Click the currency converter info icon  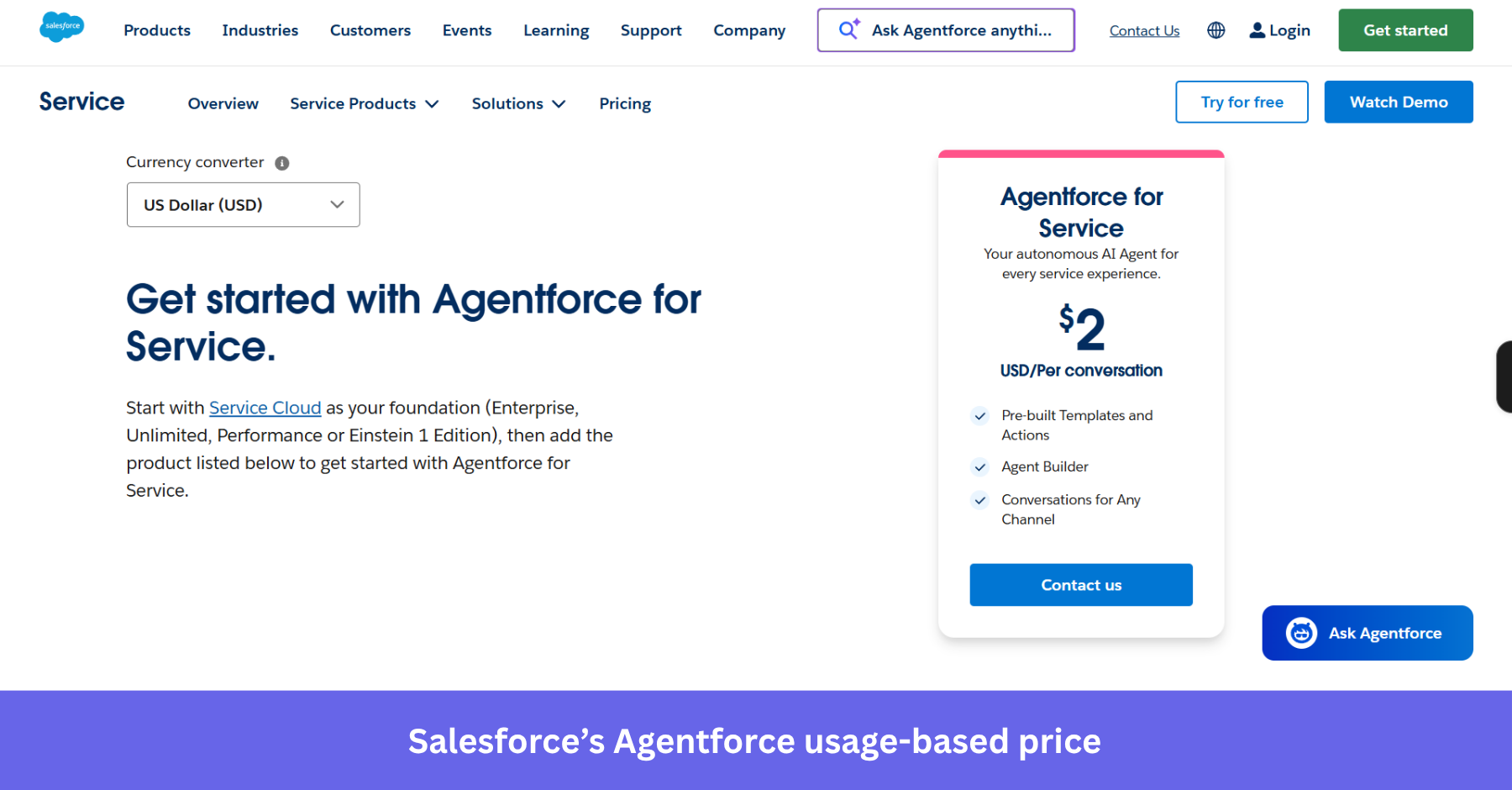click(x=282, y=163)
